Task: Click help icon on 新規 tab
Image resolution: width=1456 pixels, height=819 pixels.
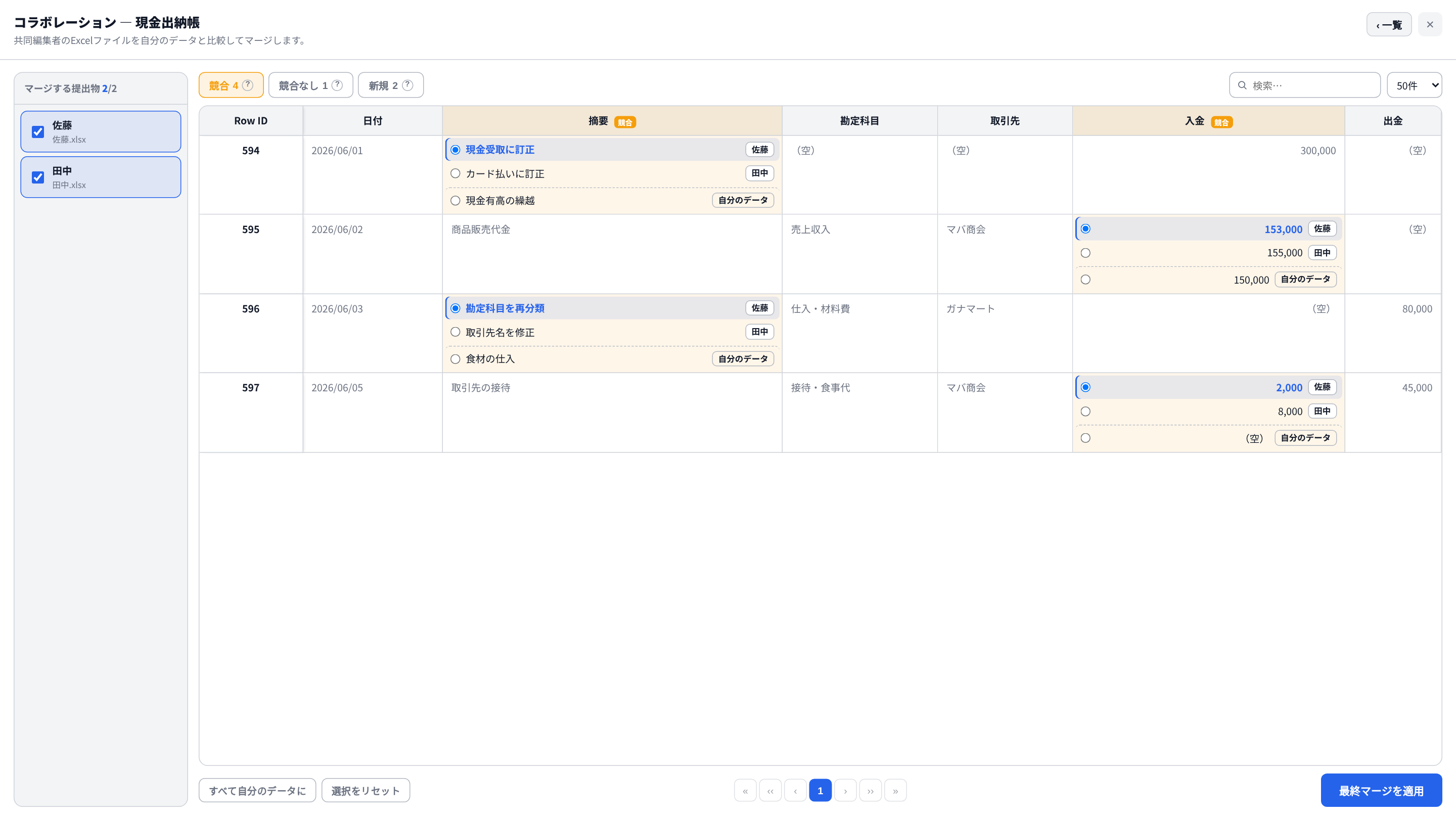Action: (x=407, y=85)
